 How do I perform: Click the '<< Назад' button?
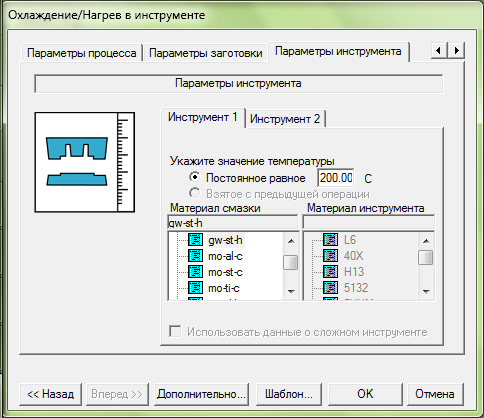pos(50,394)
